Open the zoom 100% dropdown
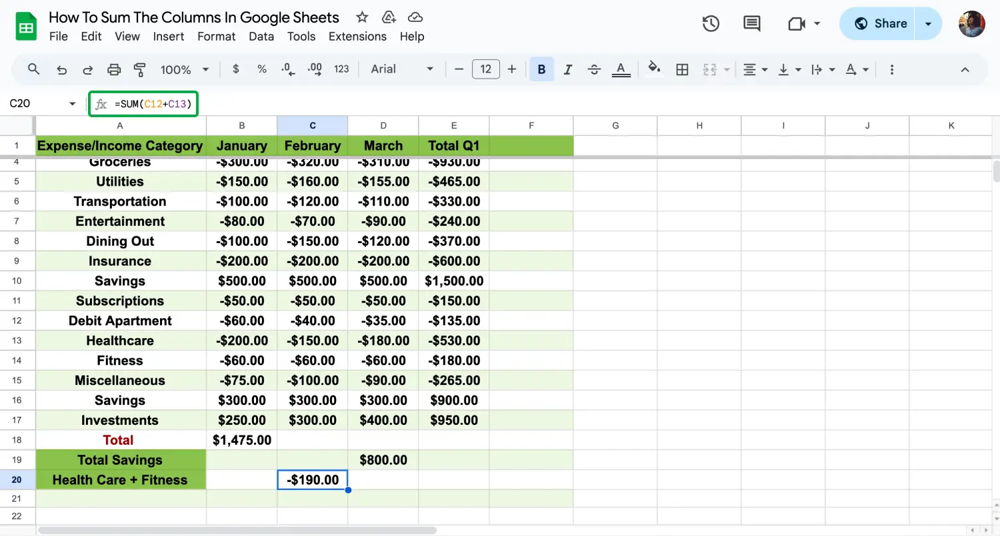Image resolution: width=1000 pixels, height=536 pixels. (185, 70)
